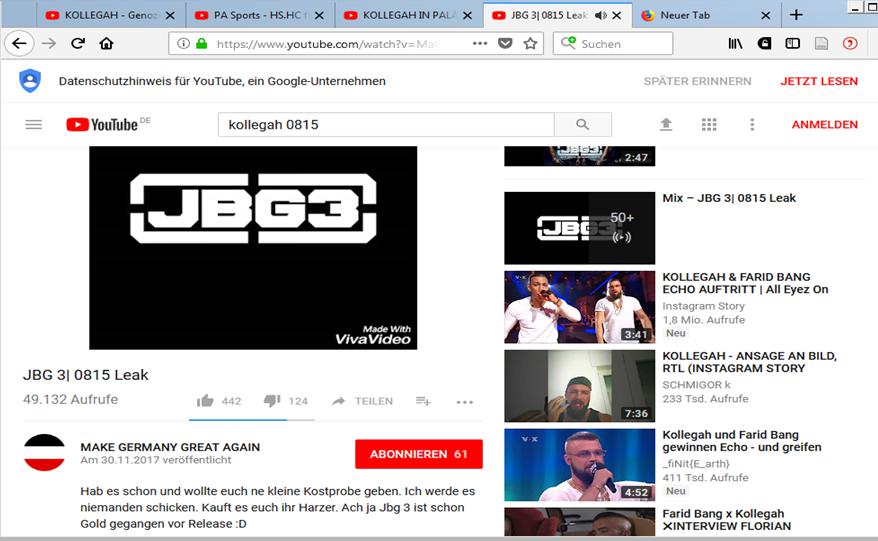The width and height of the screenshot is (878, 541).
Task: Add video to a playlist
Action: click(x=423, y=401)
